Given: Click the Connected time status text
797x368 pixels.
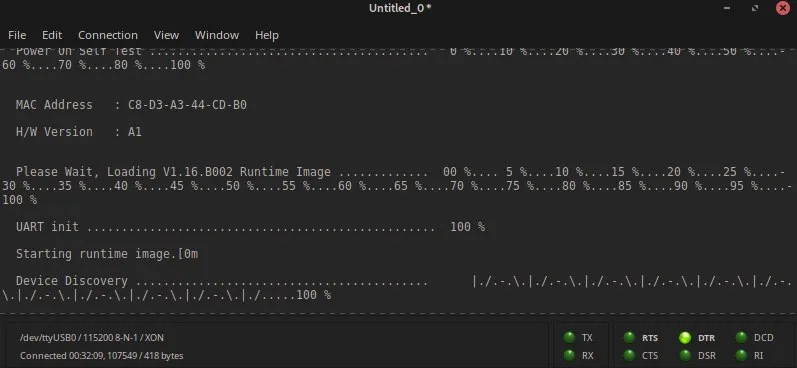Looking at the screenshot, I should tap(102, 356).
